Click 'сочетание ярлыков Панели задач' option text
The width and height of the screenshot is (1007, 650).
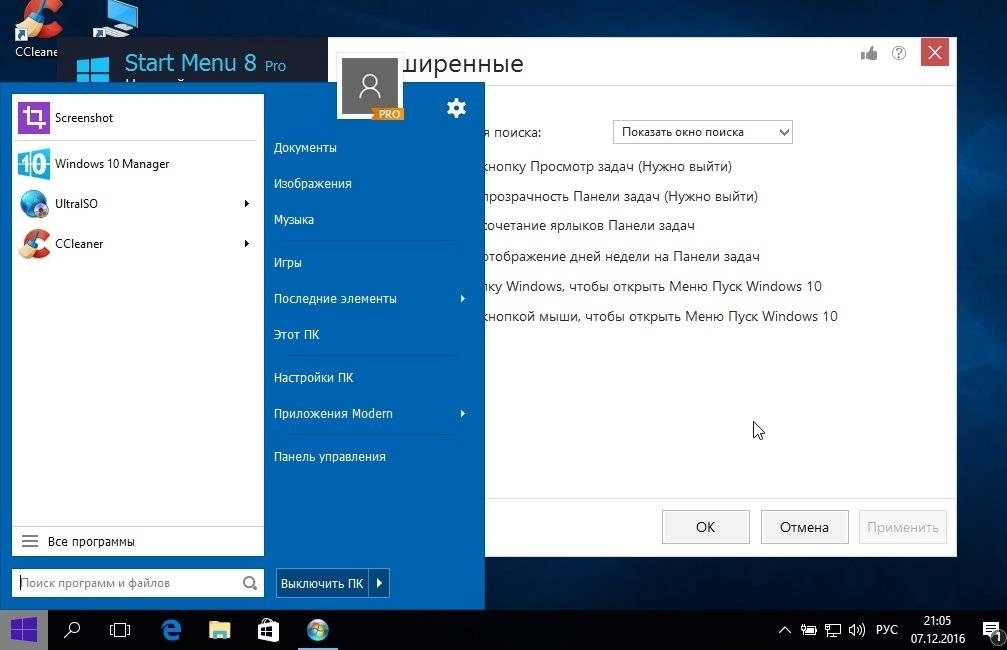click(588, 225)
